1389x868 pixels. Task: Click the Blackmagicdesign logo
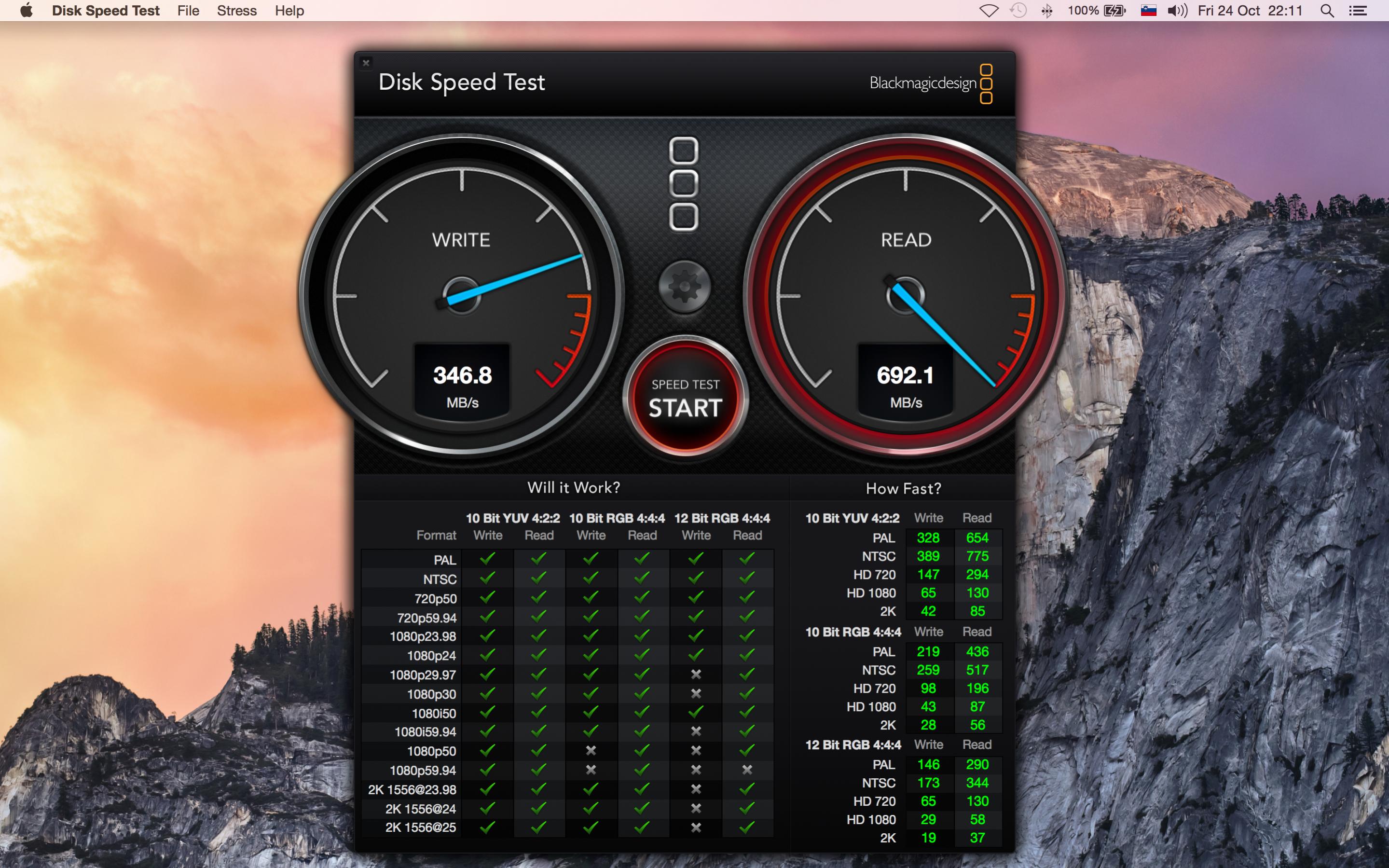click(931, 84)
